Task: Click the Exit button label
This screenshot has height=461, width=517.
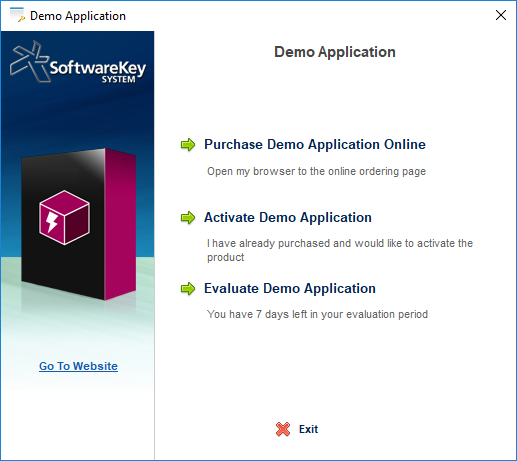Action: coord(308,429)
